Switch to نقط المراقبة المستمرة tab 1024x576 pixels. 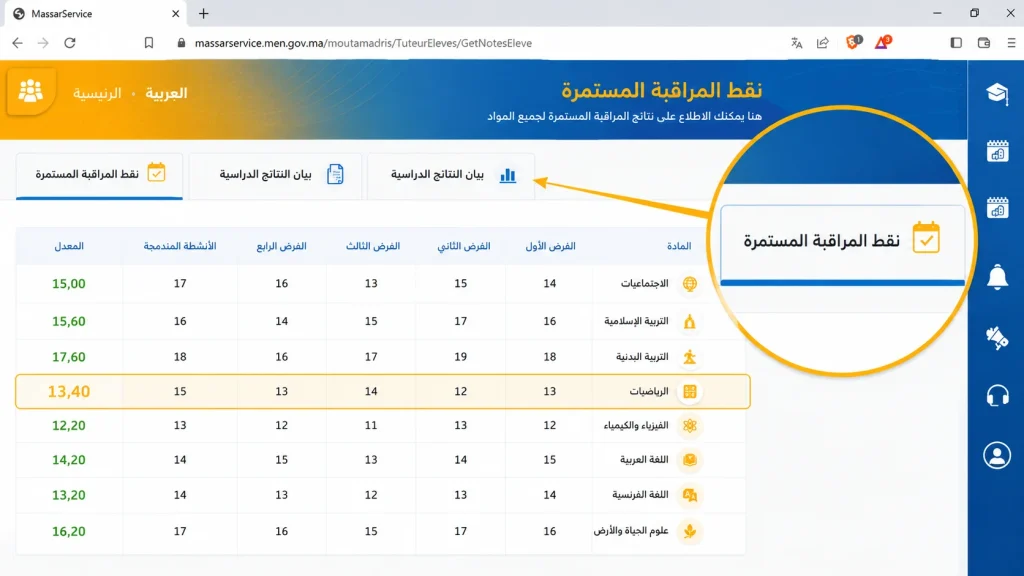[x=99, y=175]
